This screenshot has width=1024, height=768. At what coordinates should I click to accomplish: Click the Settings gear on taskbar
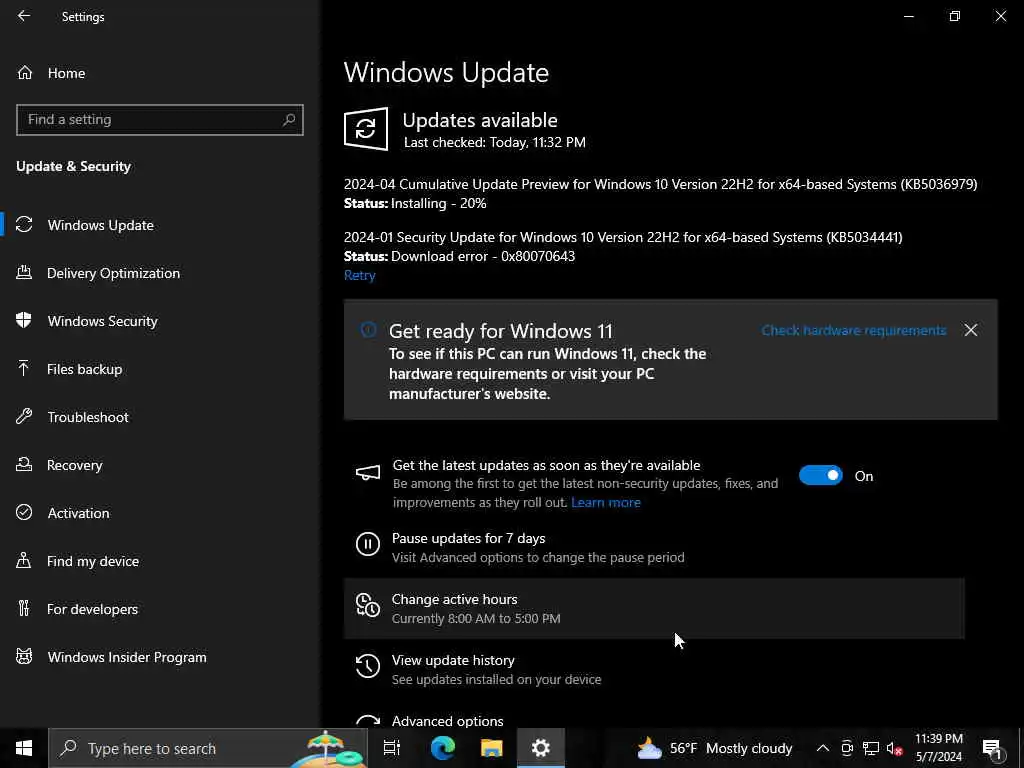(x=541, y=748)
